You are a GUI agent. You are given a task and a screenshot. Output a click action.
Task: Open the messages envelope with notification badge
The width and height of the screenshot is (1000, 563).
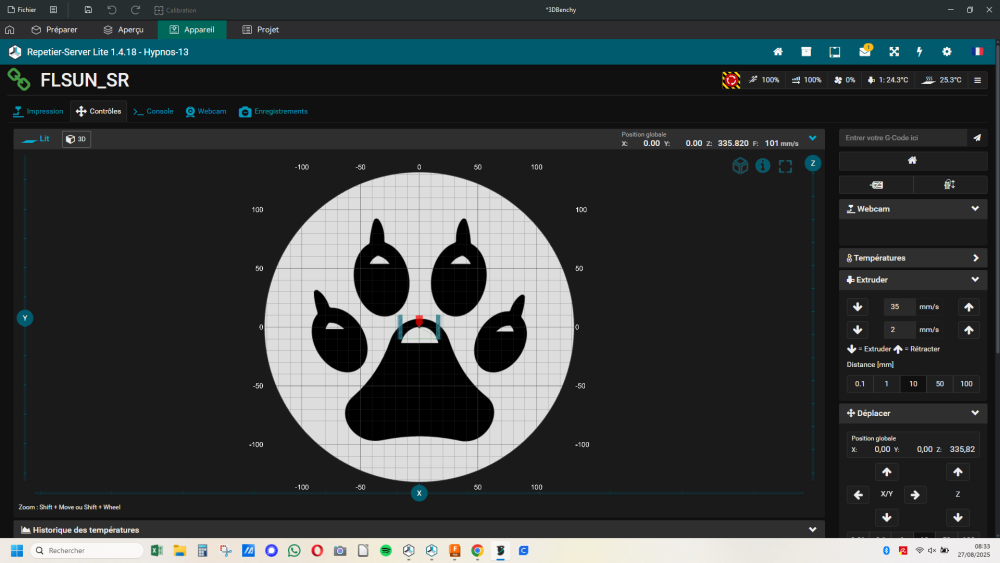[x=865, y=51]
